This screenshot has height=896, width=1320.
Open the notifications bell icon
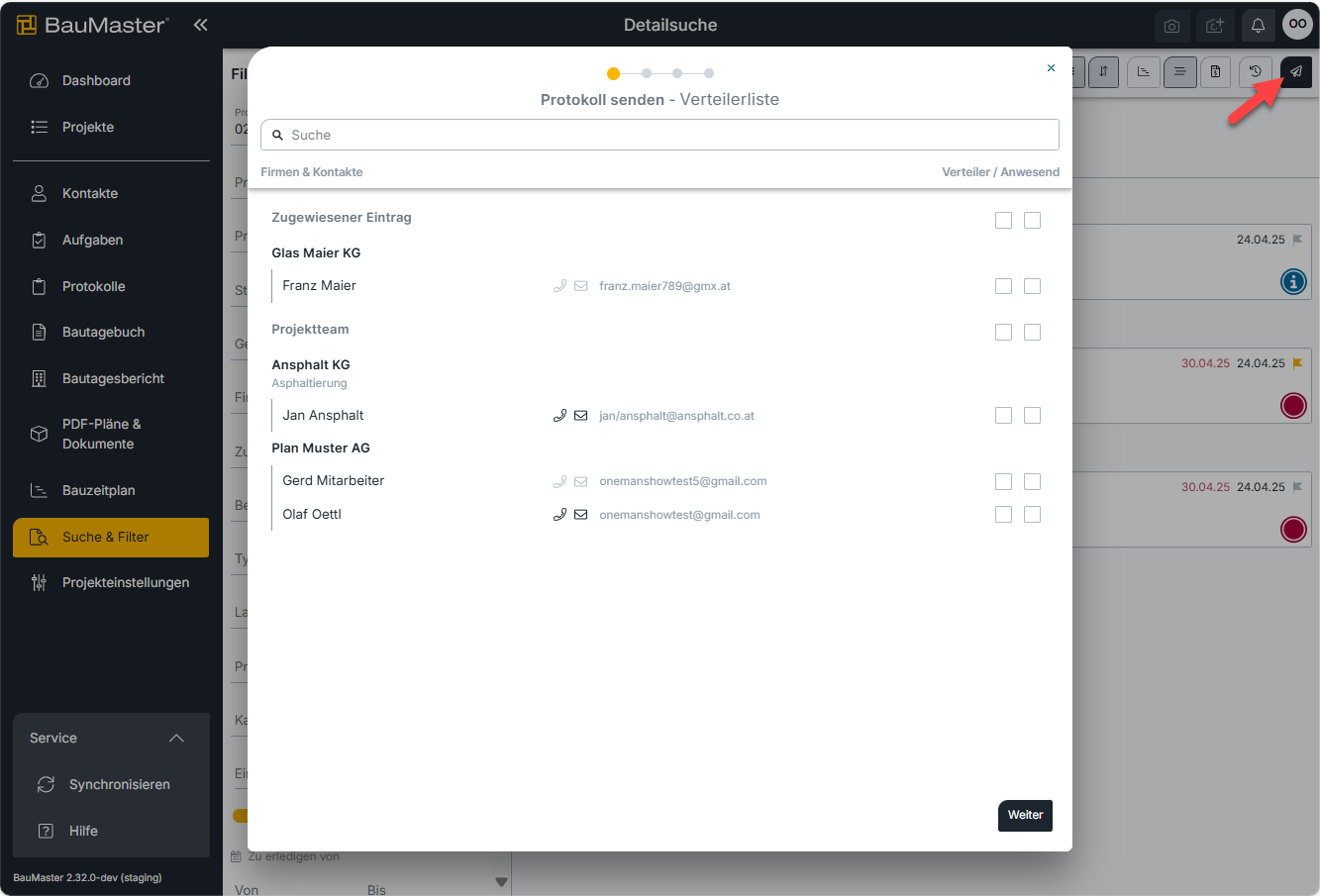[x=1258, y=26]
